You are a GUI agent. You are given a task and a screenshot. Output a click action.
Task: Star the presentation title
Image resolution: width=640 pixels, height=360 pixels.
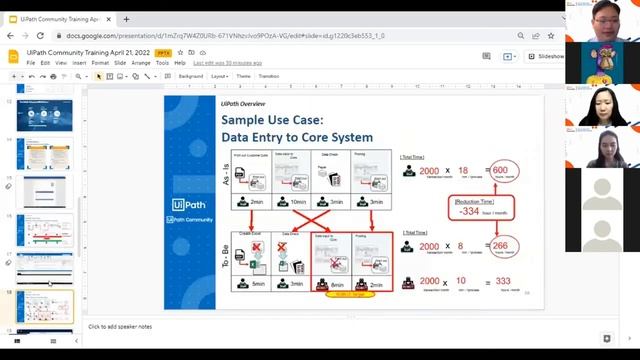click(x=180, y=53)
